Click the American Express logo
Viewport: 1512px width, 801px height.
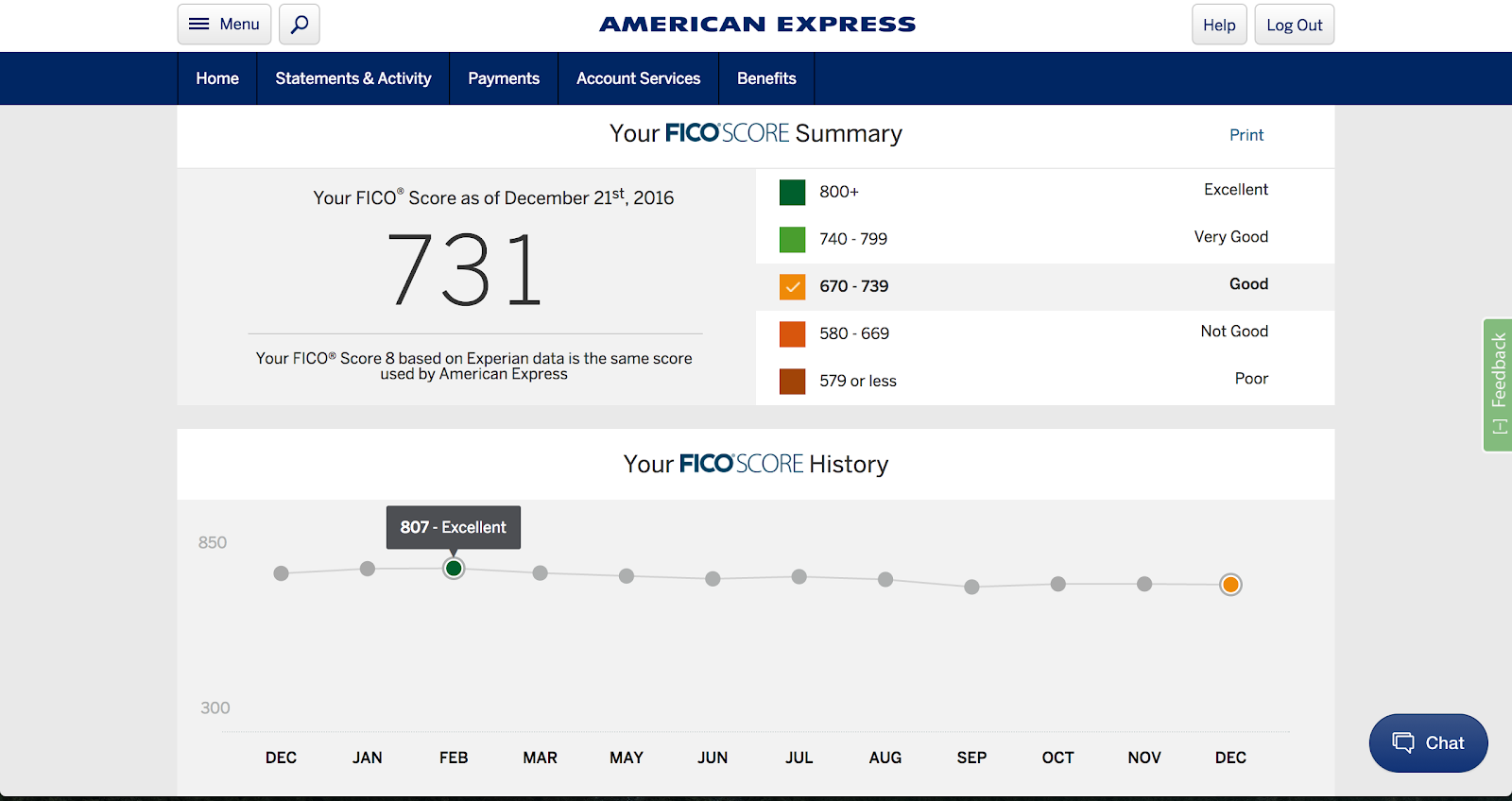click(x=757, y=25)
